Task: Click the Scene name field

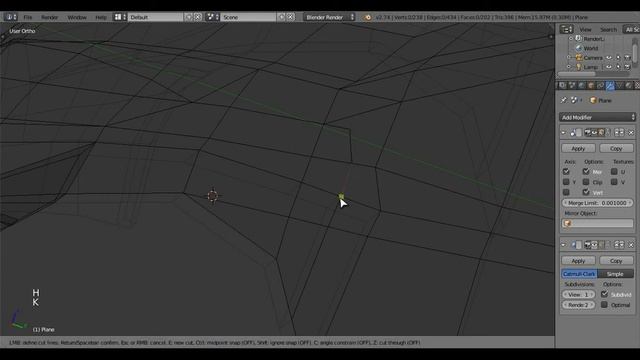Action: pyautogui.click(x=248, y=17)
